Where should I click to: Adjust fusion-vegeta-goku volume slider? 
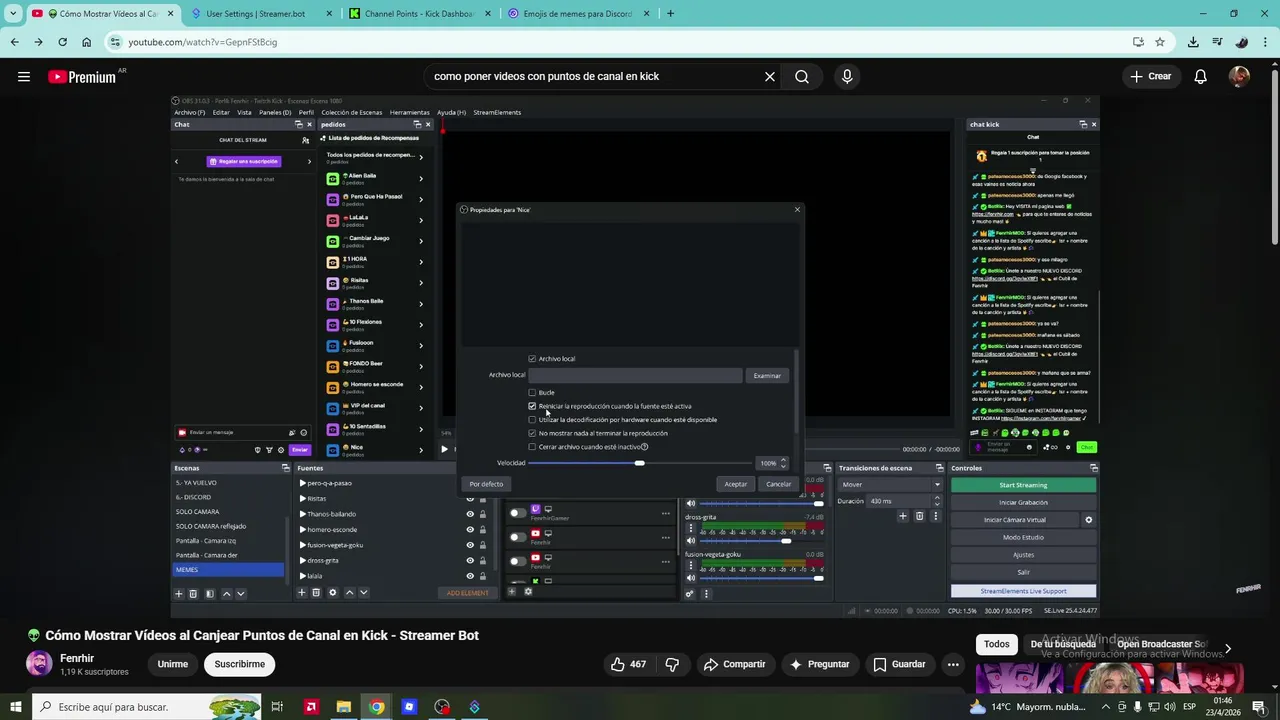coord(762,578)
